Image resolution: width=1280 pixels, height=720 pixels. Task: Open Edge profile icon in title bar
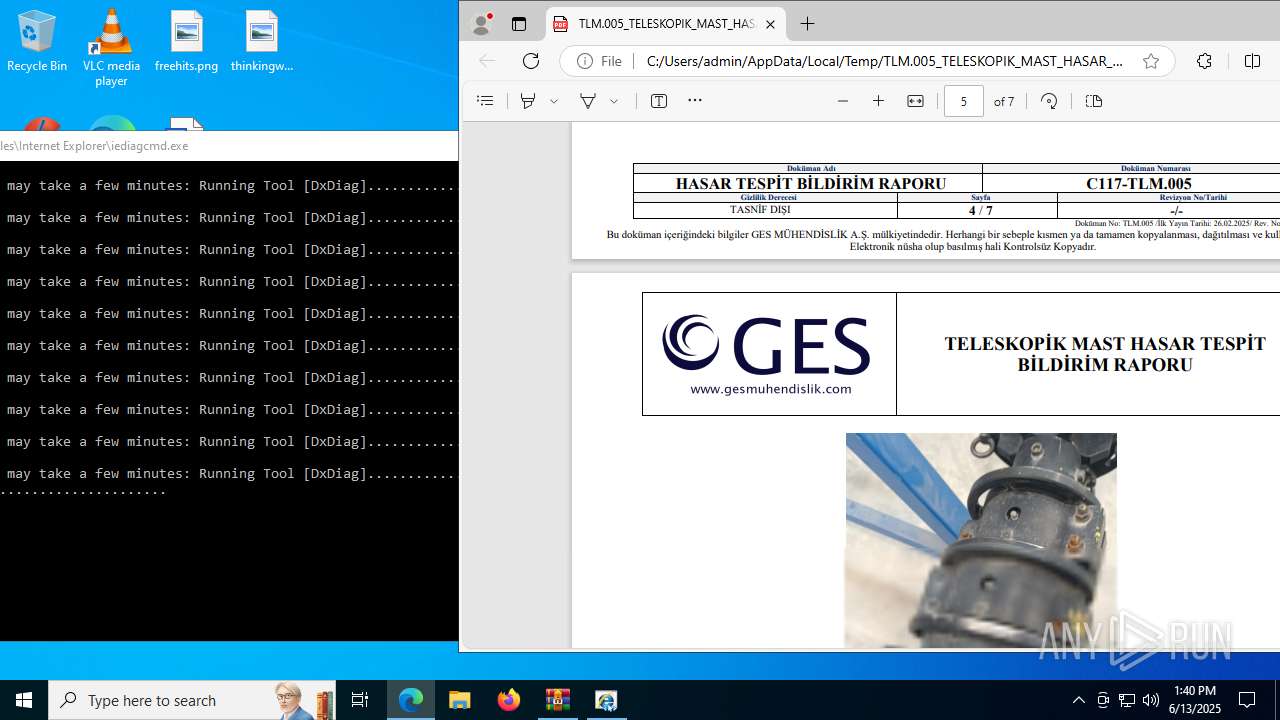tap(481, 24)
